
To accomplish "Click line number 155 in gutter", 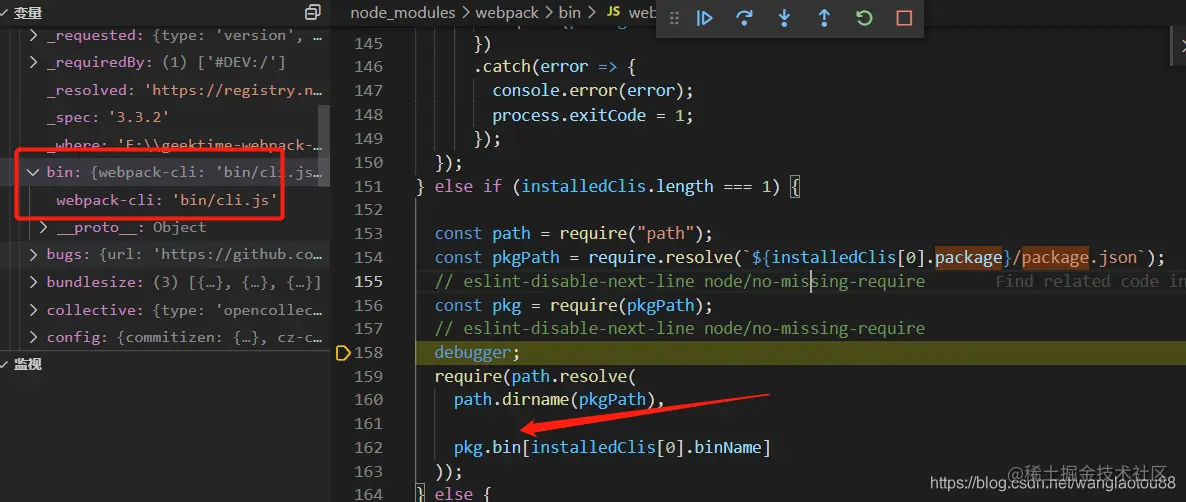I will click(368, 282).
